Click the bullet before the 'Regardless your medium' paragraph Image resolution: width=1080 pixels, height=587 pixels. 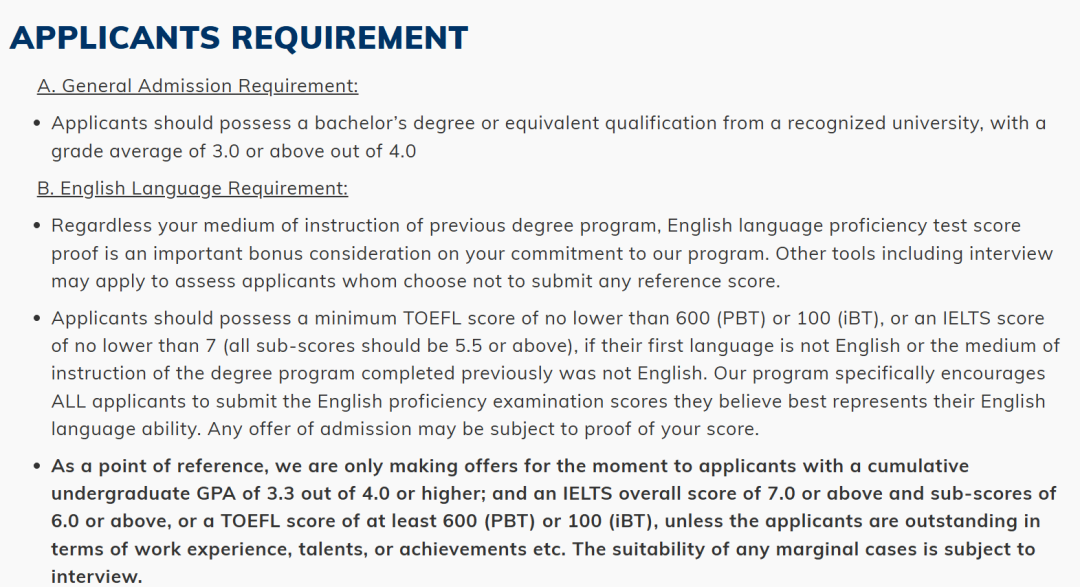tap(37, 225)
